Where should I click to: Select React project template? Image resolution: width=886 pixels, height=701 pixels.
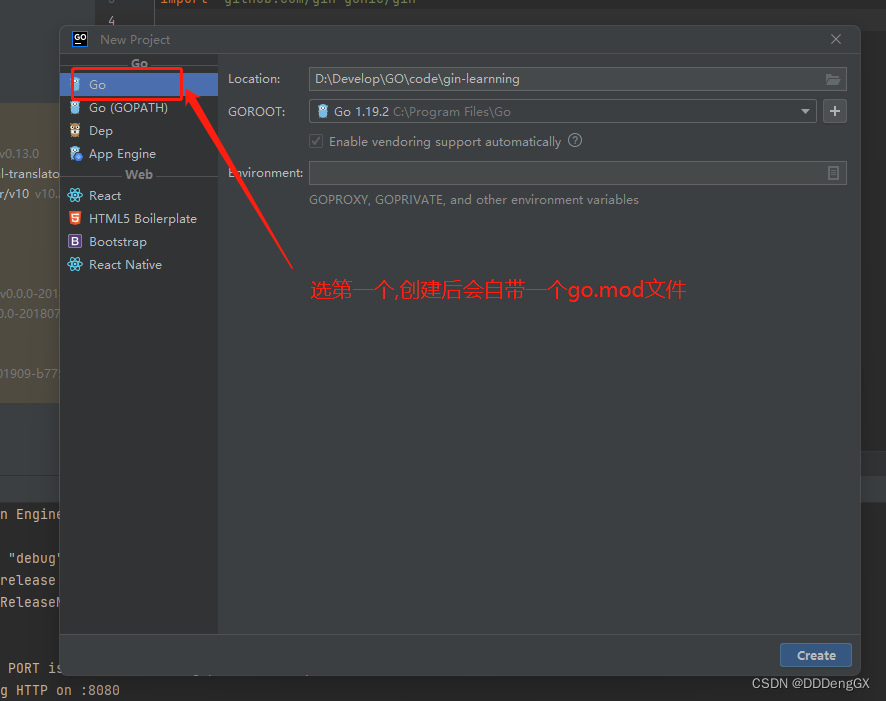138,195
